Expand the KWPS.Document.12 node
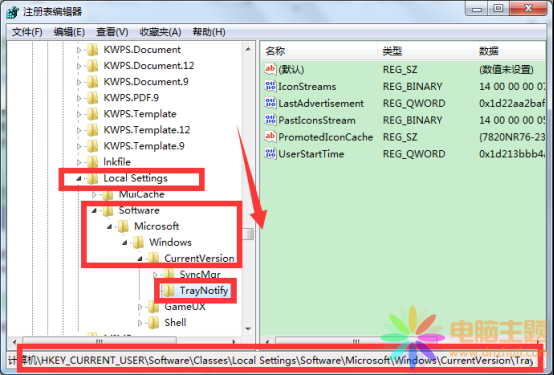Image resolution: width=554 pixels, height=375 pixels. point(79,66)
